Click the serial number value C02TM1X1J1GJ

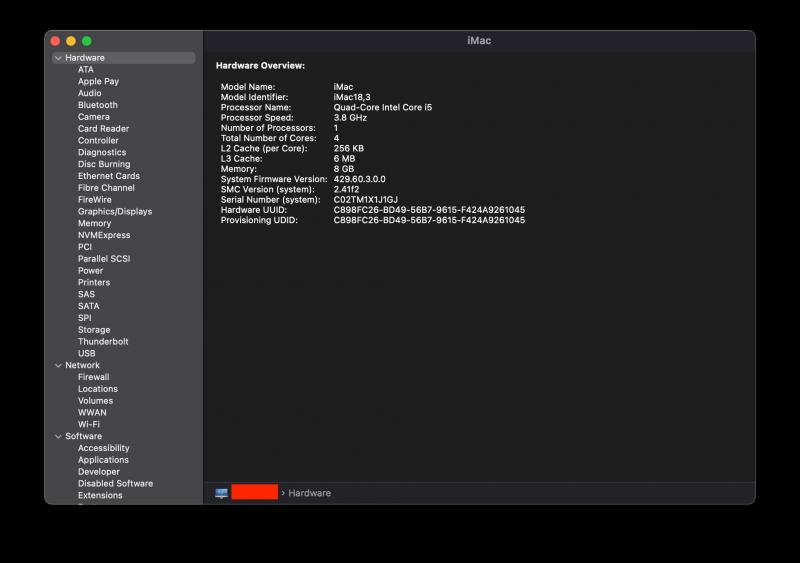(x=365, y=200)
